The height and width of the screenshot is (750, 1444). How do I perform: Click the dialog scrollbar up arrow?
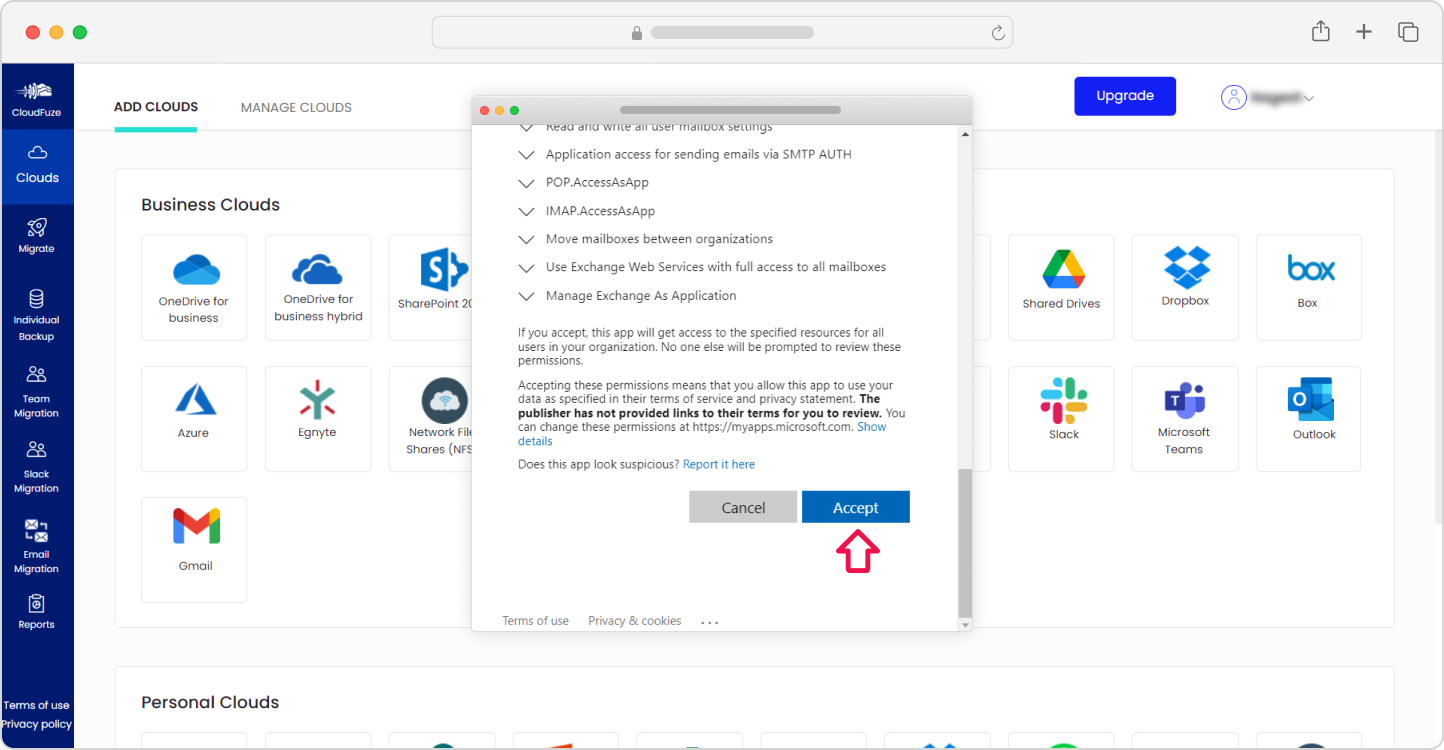coord(964,133)
